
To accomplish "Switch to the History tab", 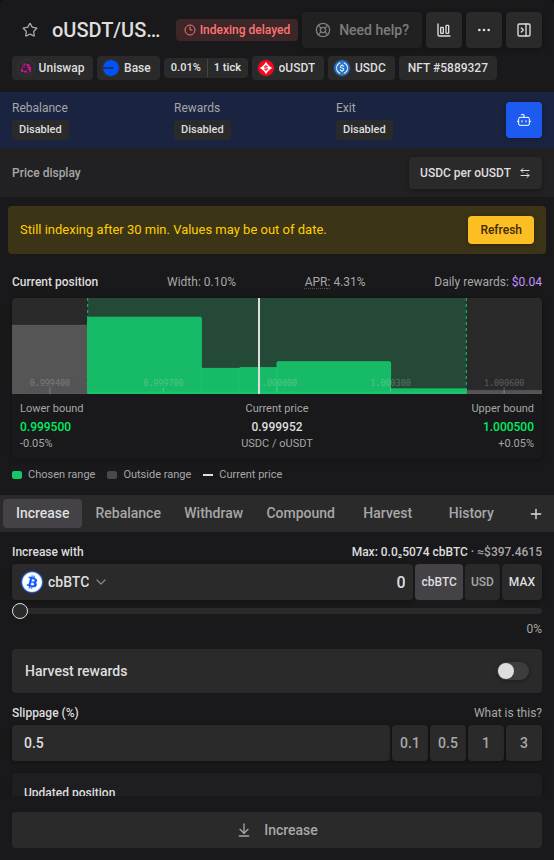I will point(471,513).
